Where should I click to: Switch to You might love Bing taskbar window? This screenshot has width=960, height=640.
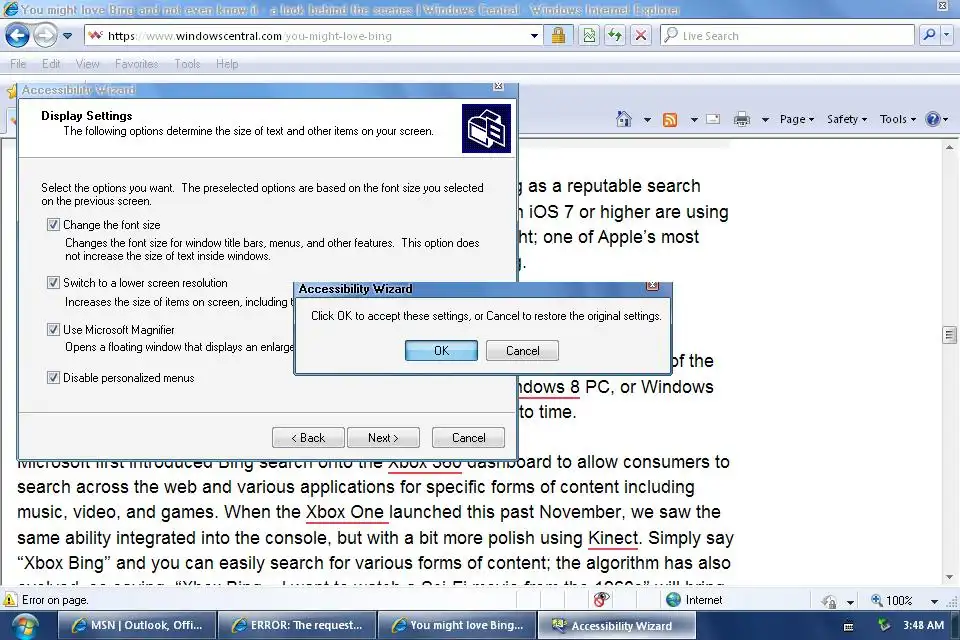(457, 625)
